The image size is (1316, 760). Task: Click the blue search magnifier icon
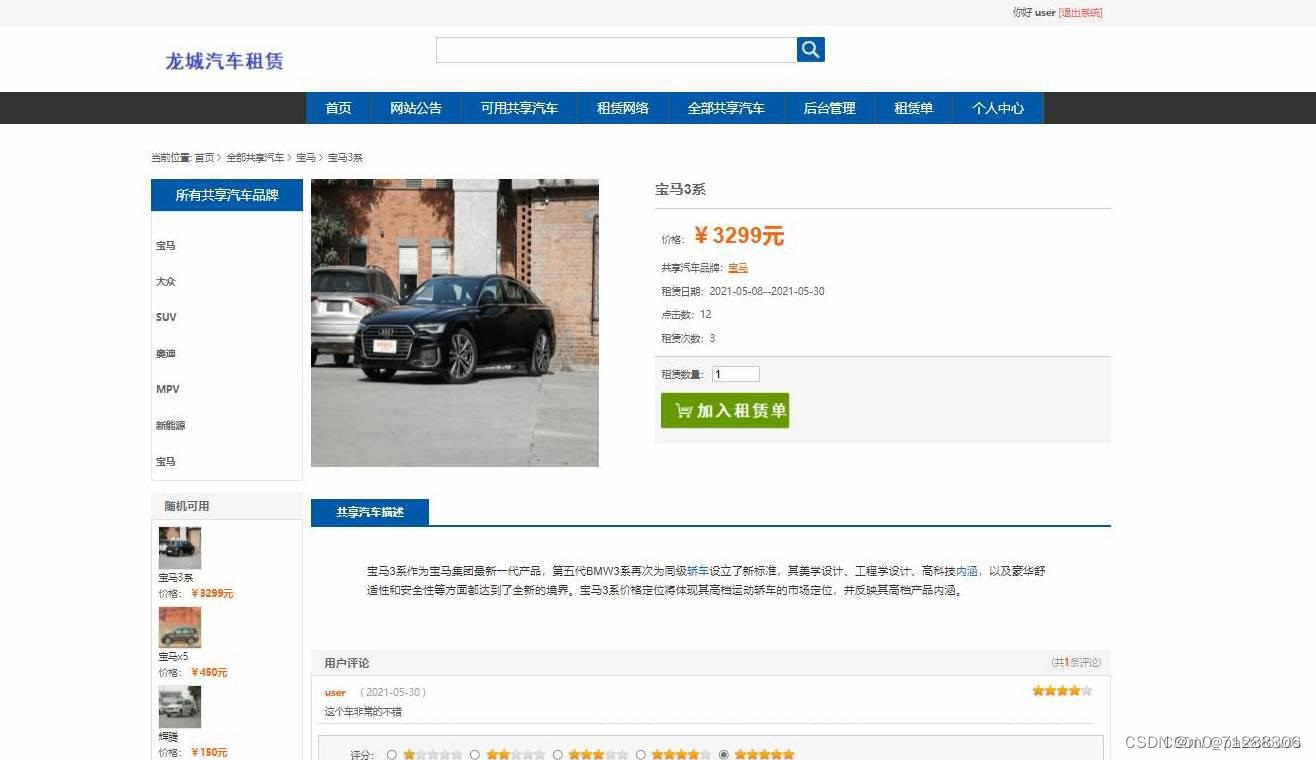click(x=810, y=49)
